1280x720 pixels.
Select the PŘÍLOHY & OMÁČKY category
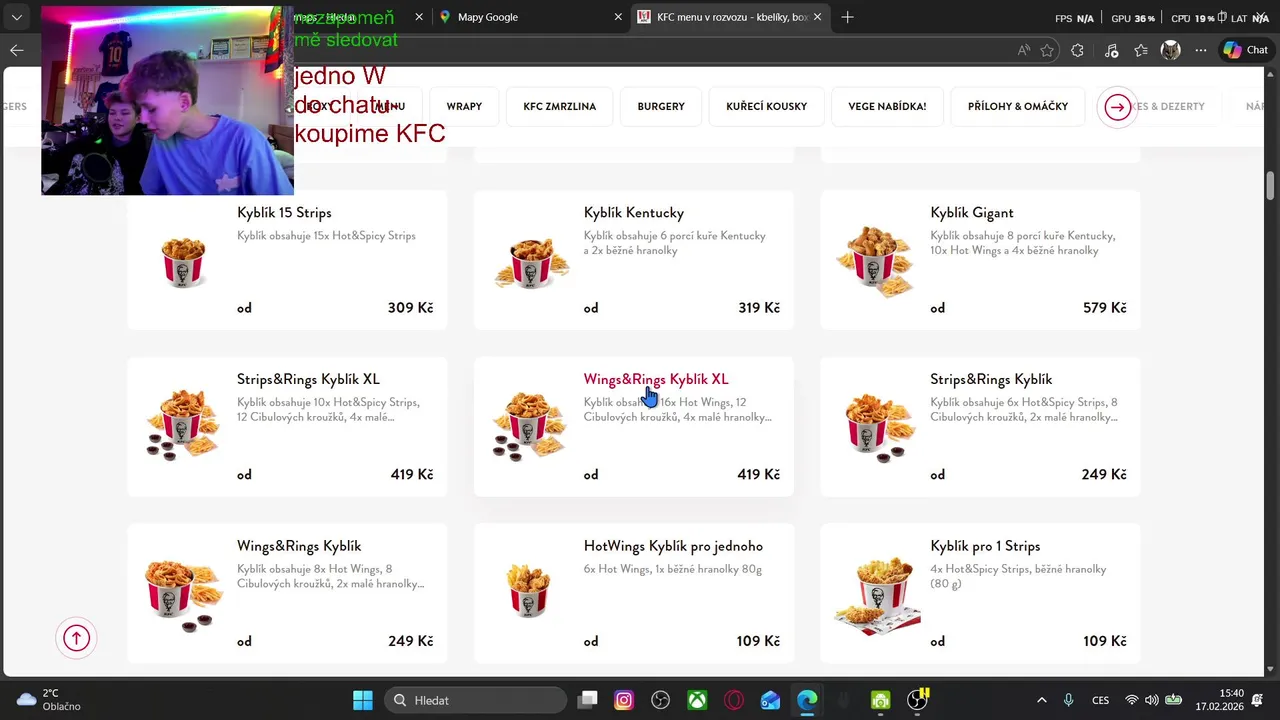point(1018,107)
